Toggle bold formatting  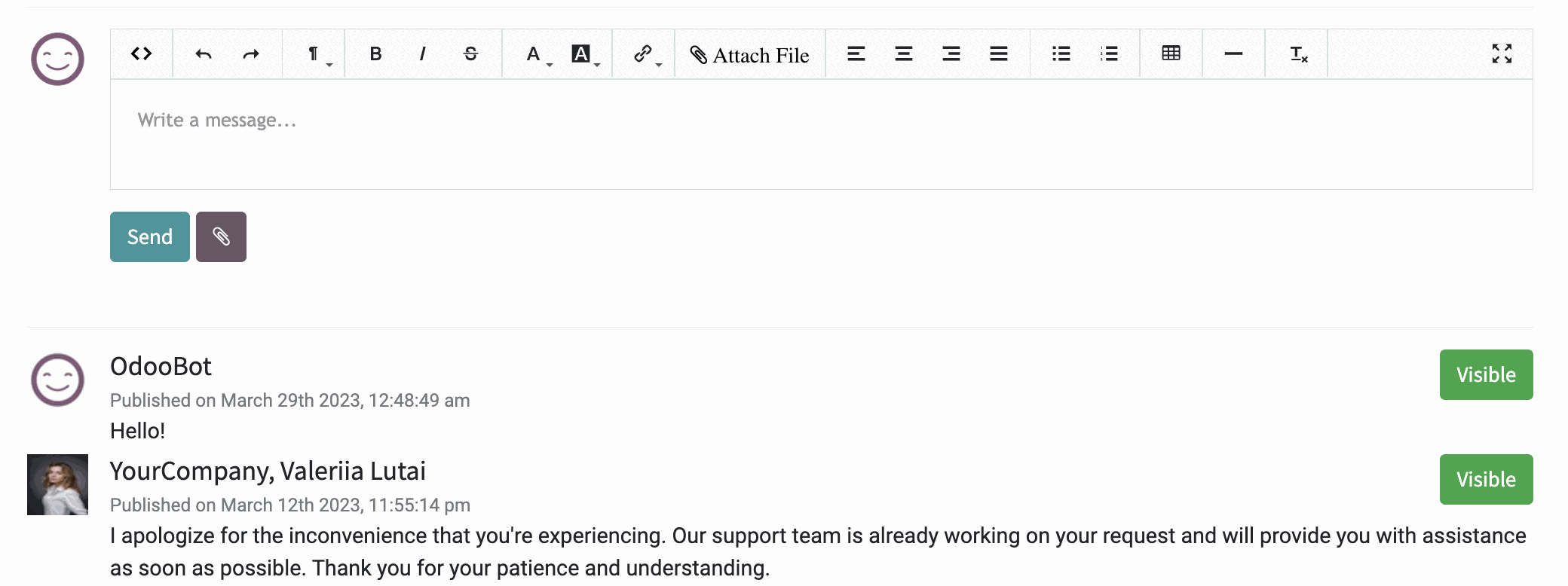coord(375,54)
